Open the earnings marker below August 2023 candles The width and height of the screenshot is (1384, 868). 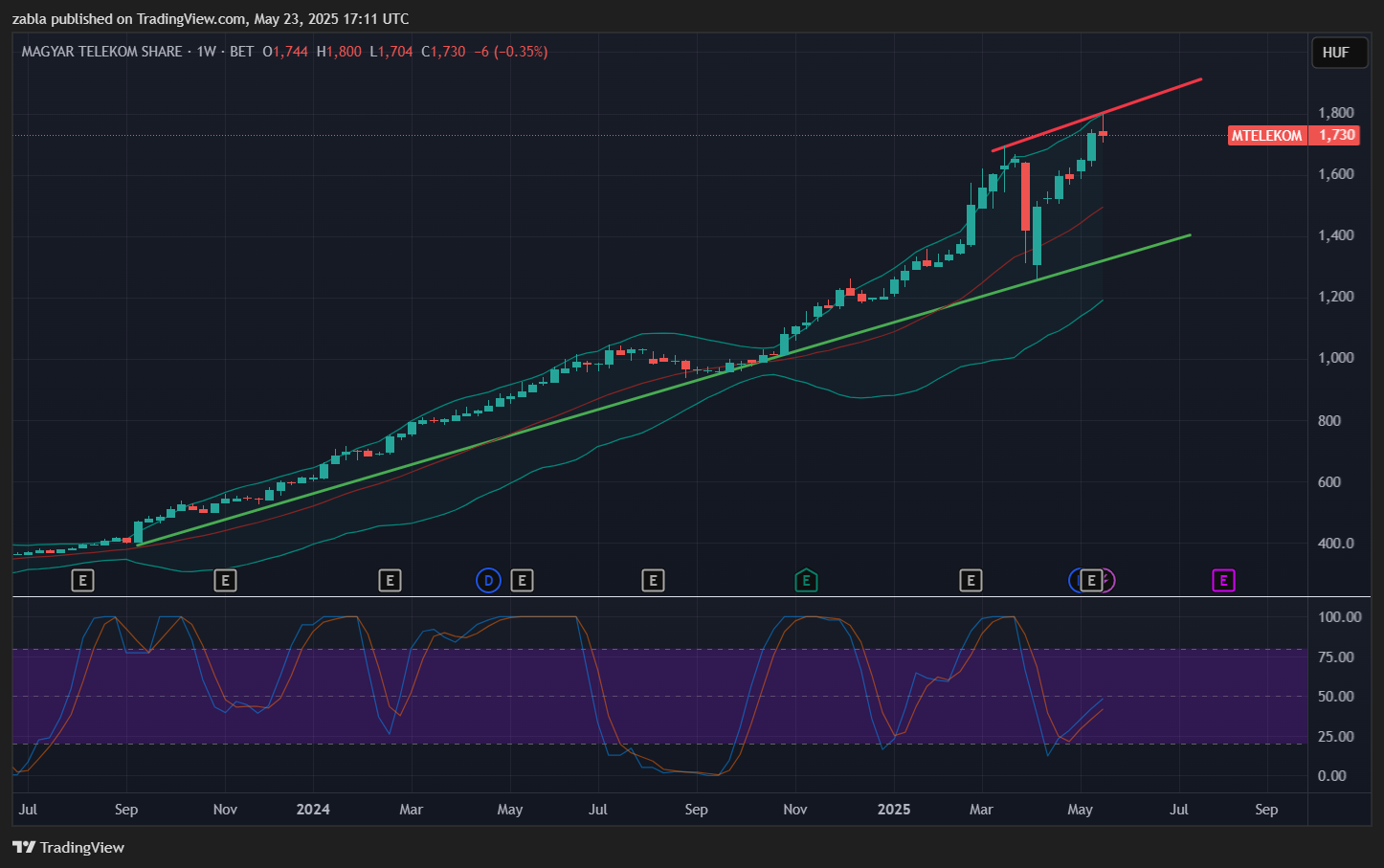(x=83, y=580)
